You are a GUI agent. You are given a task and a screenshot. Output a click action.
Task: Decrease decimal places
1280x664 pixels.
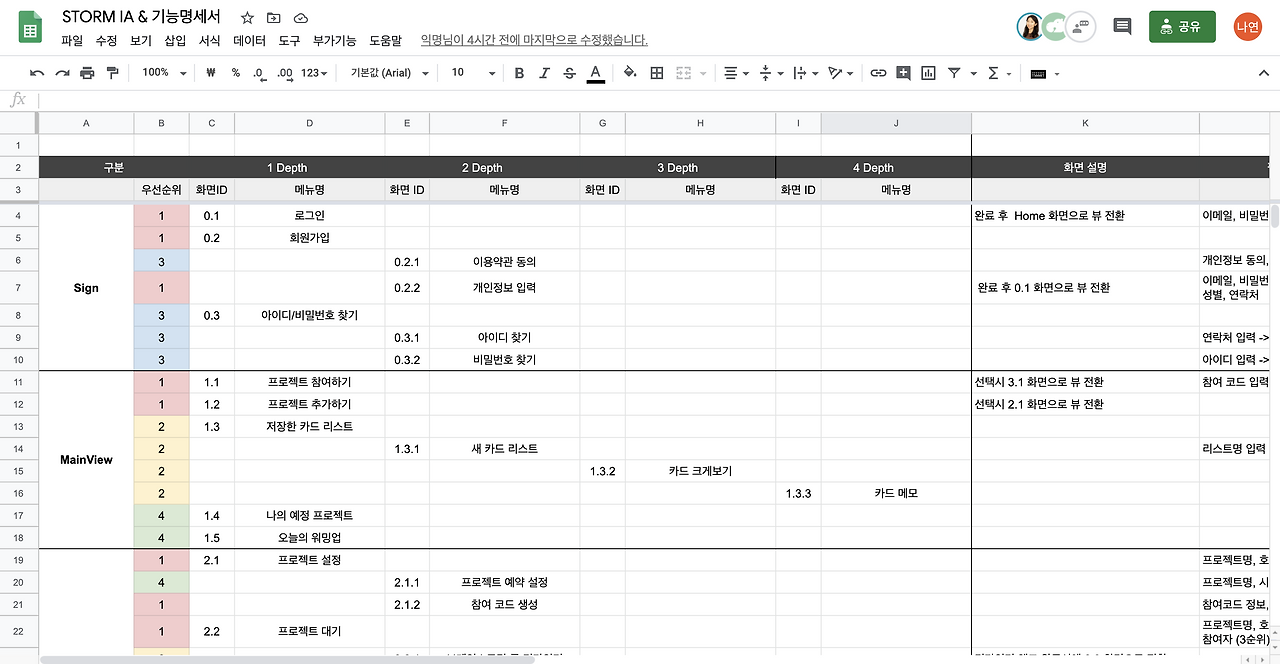point(259,72)
